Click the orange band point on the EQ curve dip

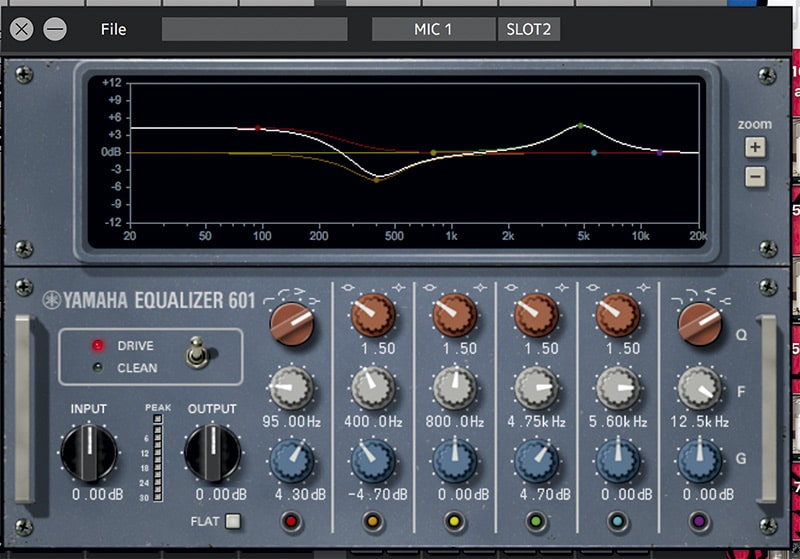pos(377,180)
